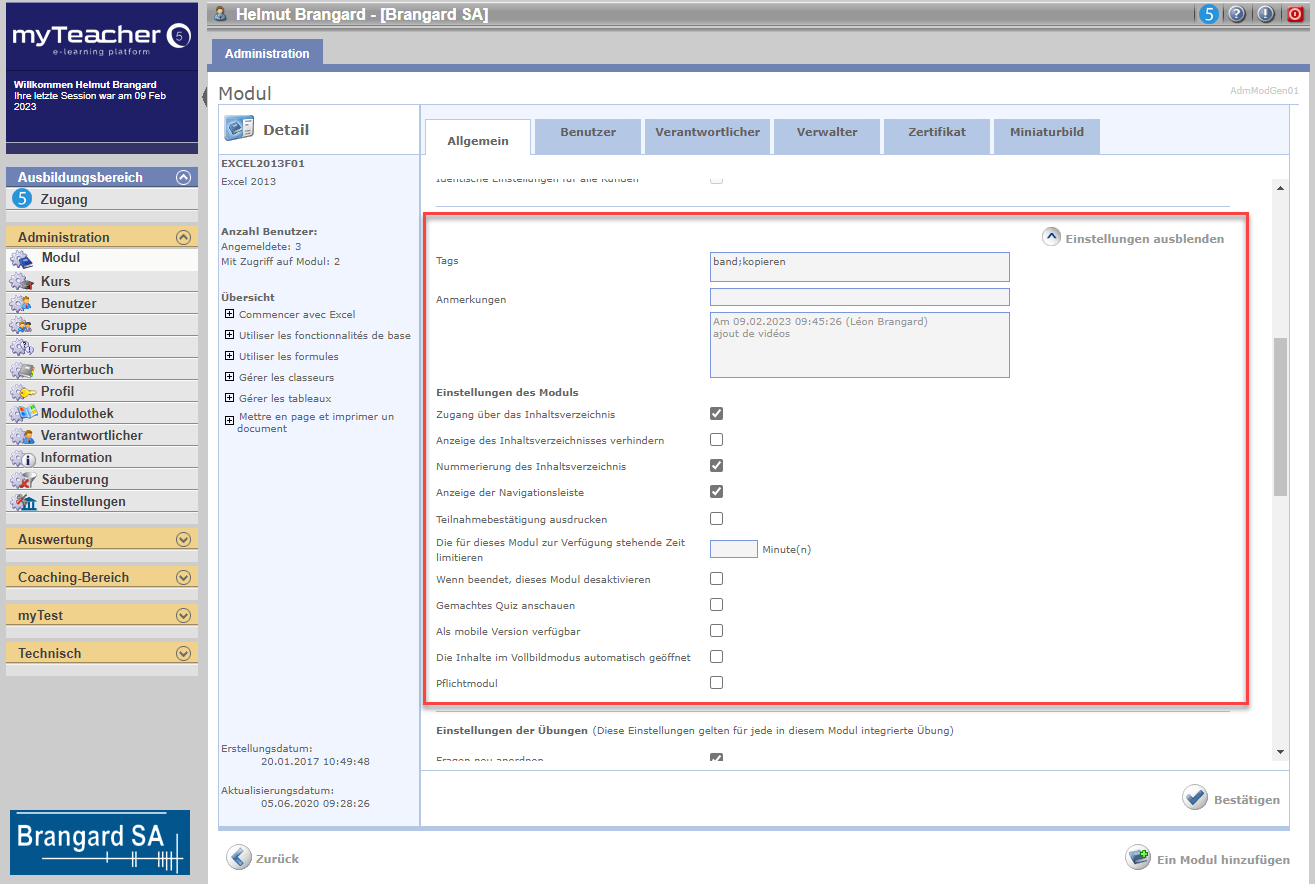This screenshot has width=1315, height=884.
Task: Click the Bestätigen button
Action: pyautogui.click(x=1232, y=799)
